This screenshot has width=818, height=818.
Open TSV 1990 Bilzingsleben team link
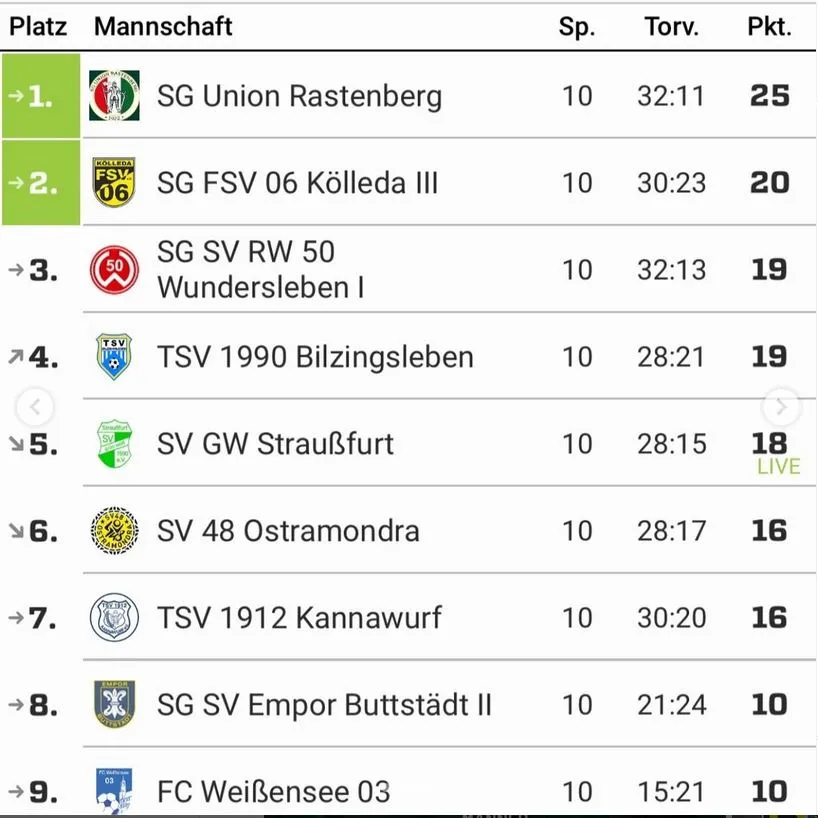[x=315, y=357]
